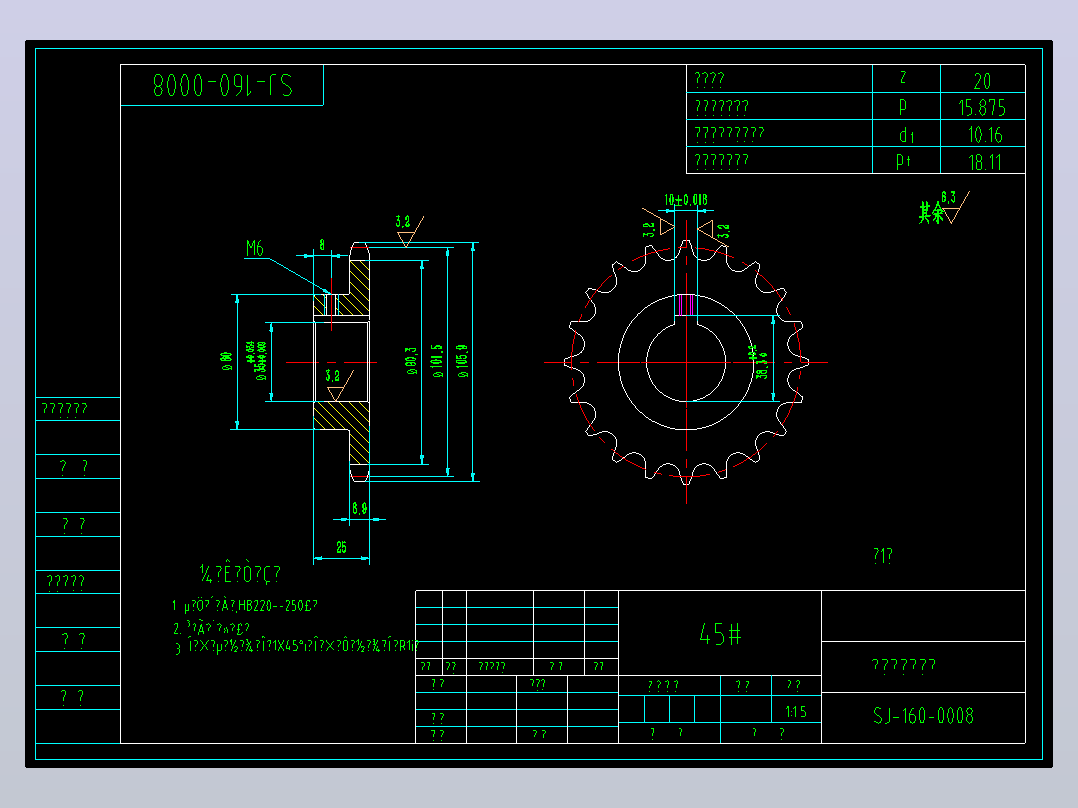
Task: Click the SJ-160-0008 drawing number in title block
Action: (923, 717)
